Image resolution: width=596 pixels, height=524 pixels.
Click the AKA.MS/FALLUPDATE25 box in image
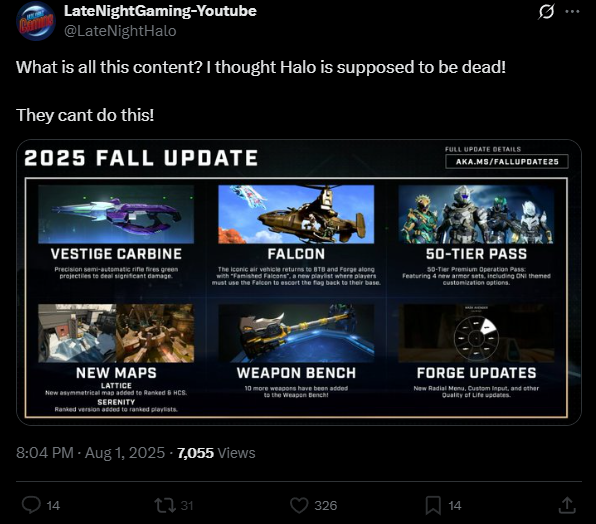coord(507,161)
